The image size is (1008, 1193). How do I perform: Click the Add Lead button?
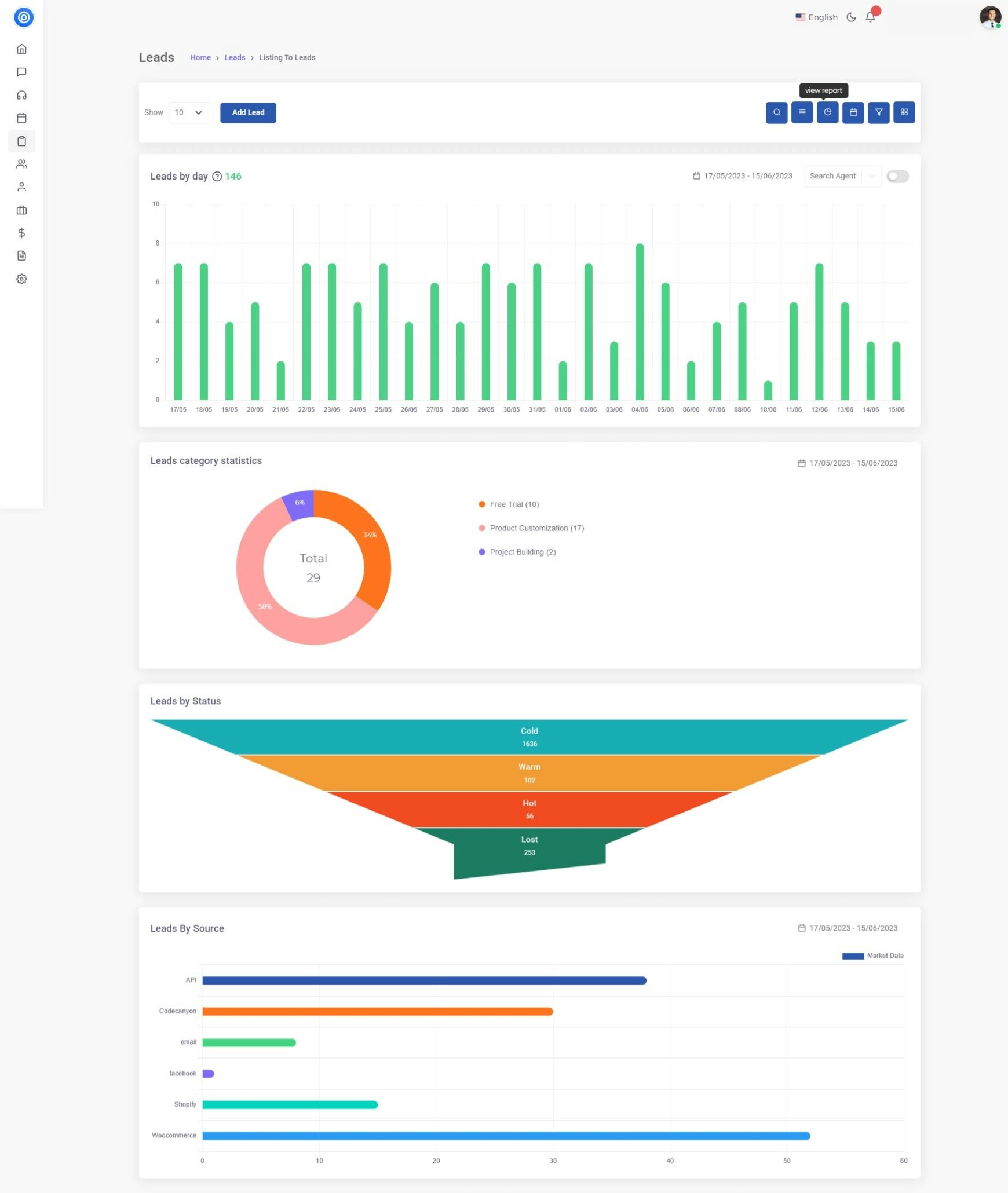pos(248,112)
